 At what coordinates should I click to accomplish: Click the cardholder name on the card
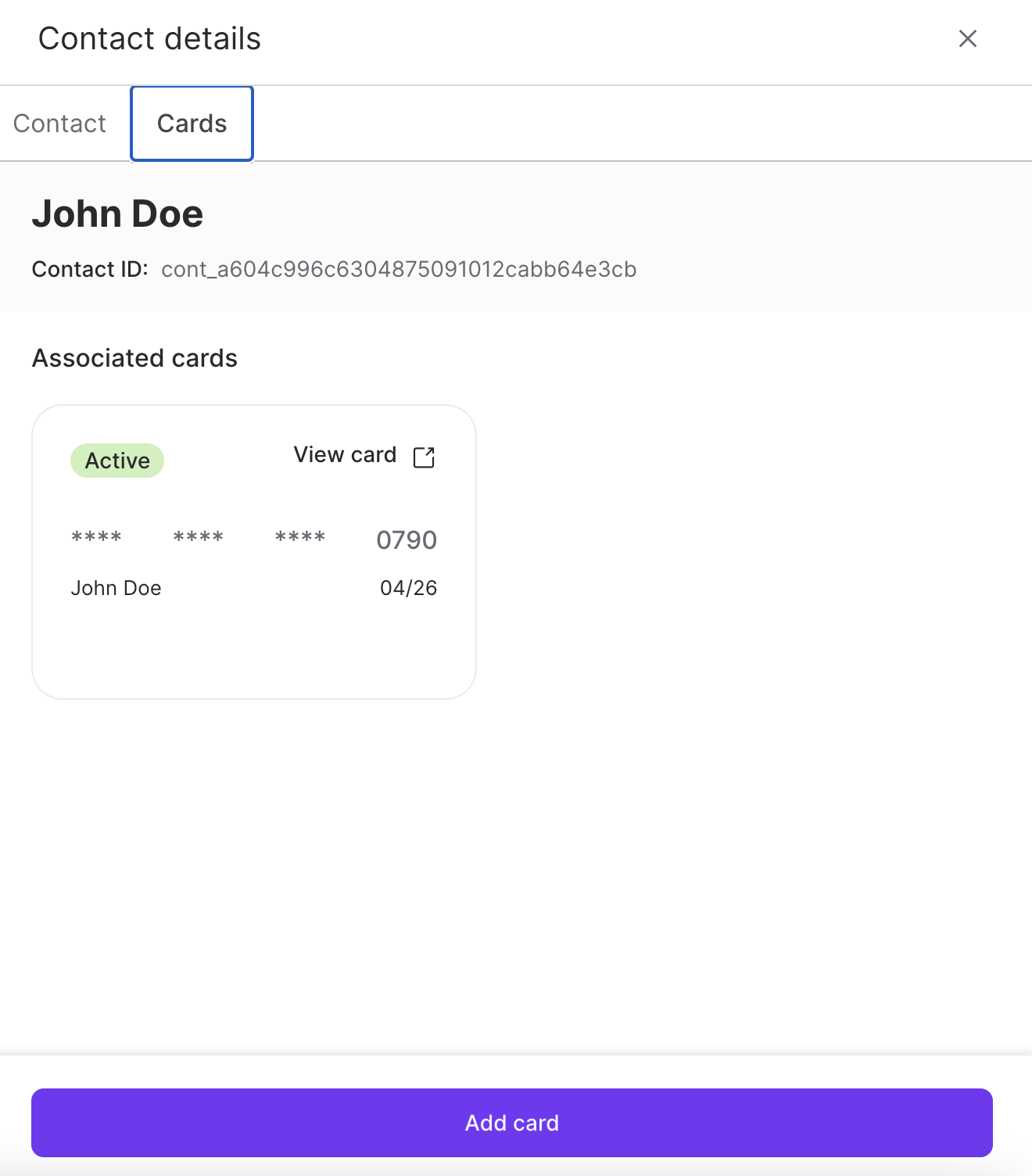point(116,588)
